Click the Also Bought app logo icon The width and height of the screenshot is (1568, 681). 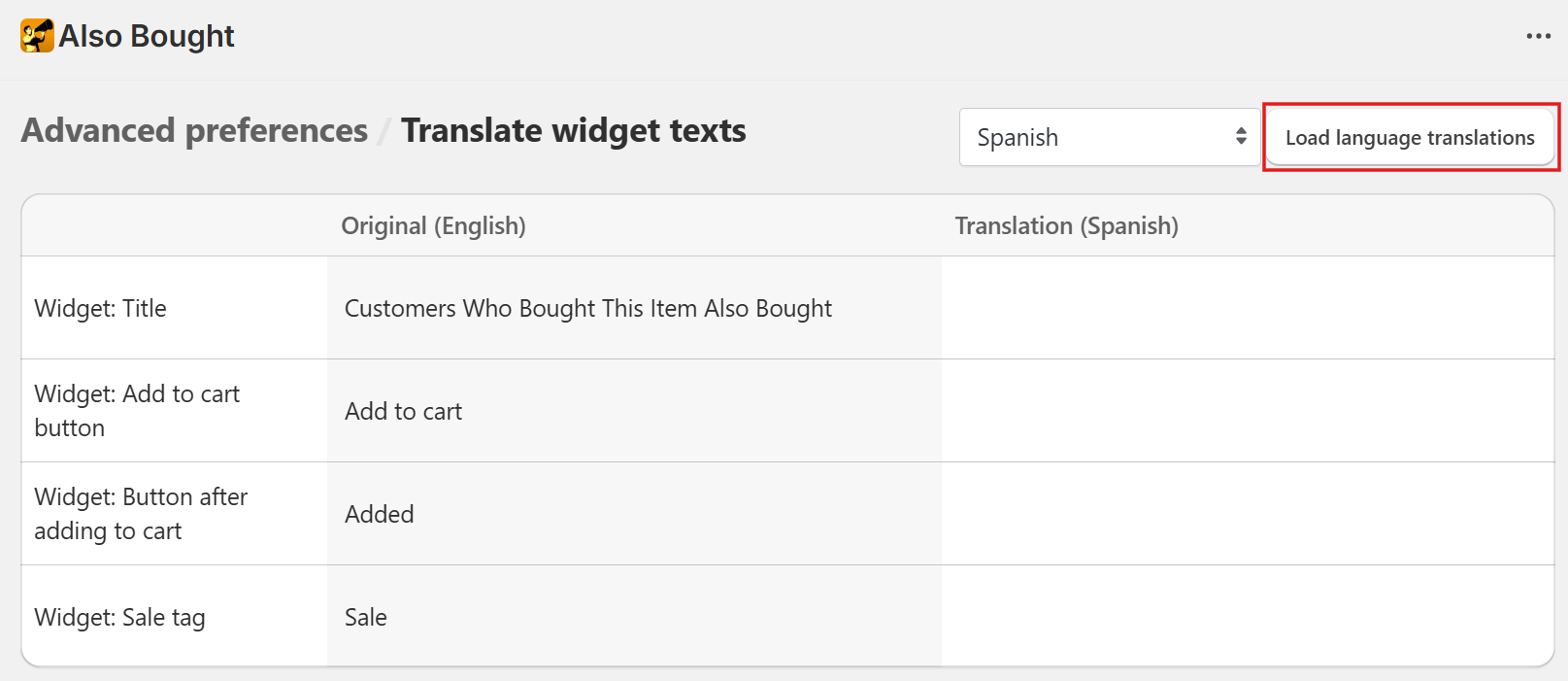tap(37, 36)
